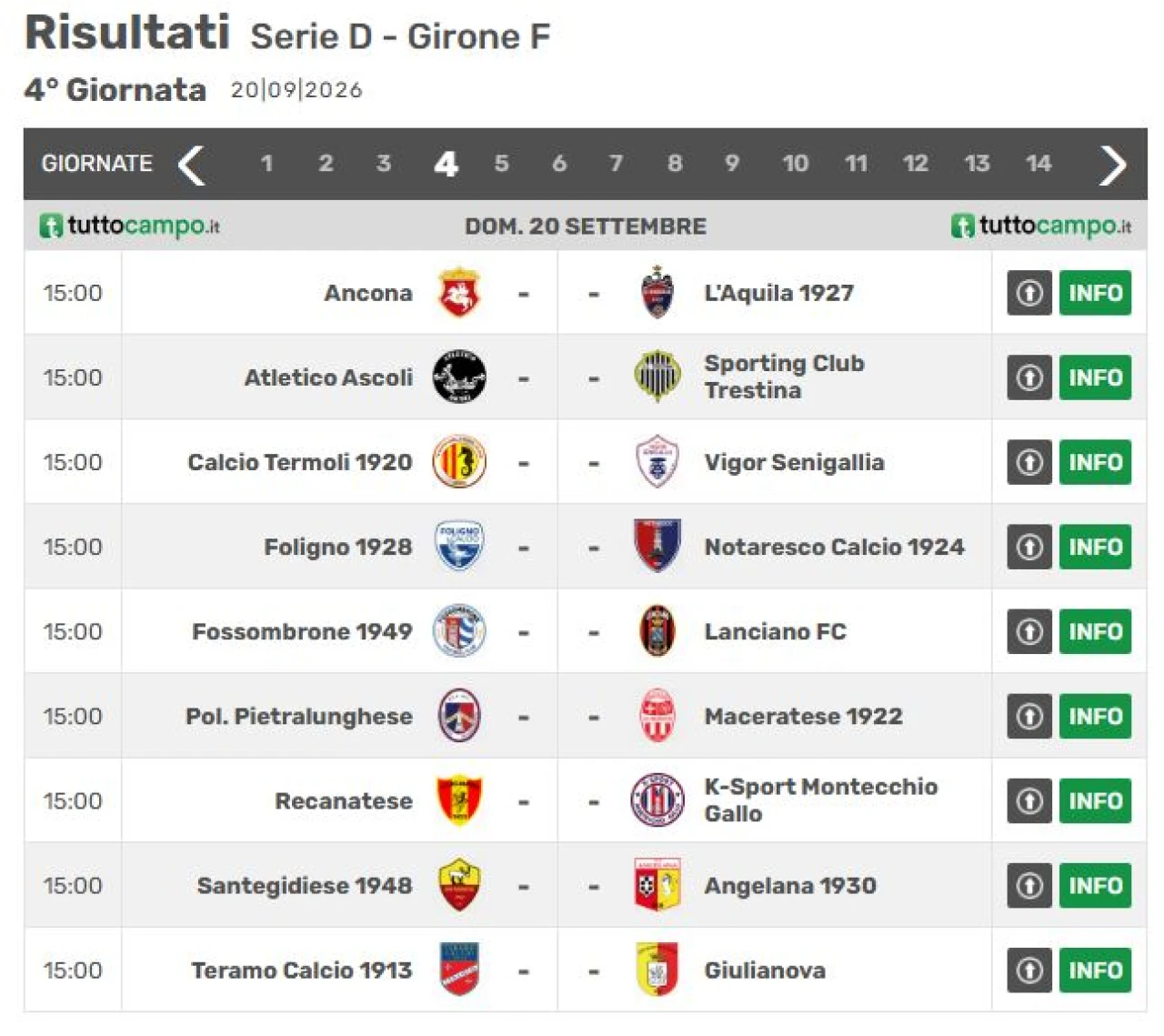Viewport: 1164px width, 1036px height.
Task: Click the L'Aquila 1927 team crest
Action: pos(657,292)
